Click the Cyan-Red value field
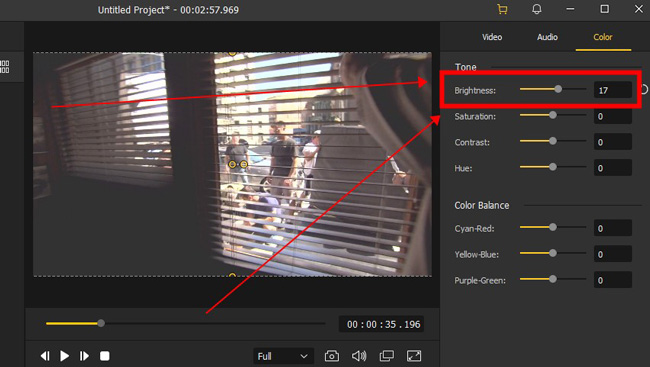Image resolution: width=650 pixels, height=367 pixels. [x=613, y=228]
